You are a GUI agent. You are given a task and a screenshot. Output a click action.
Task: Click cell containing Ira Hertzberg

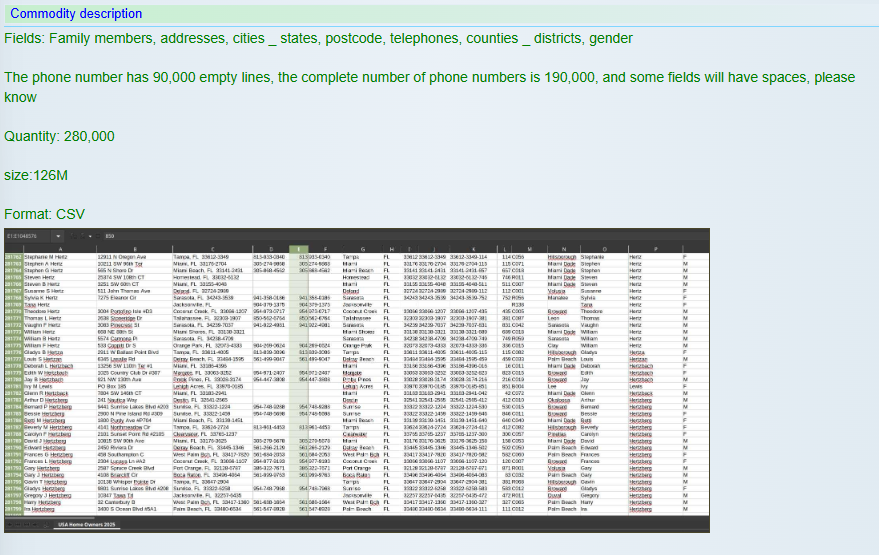(40, 508)
